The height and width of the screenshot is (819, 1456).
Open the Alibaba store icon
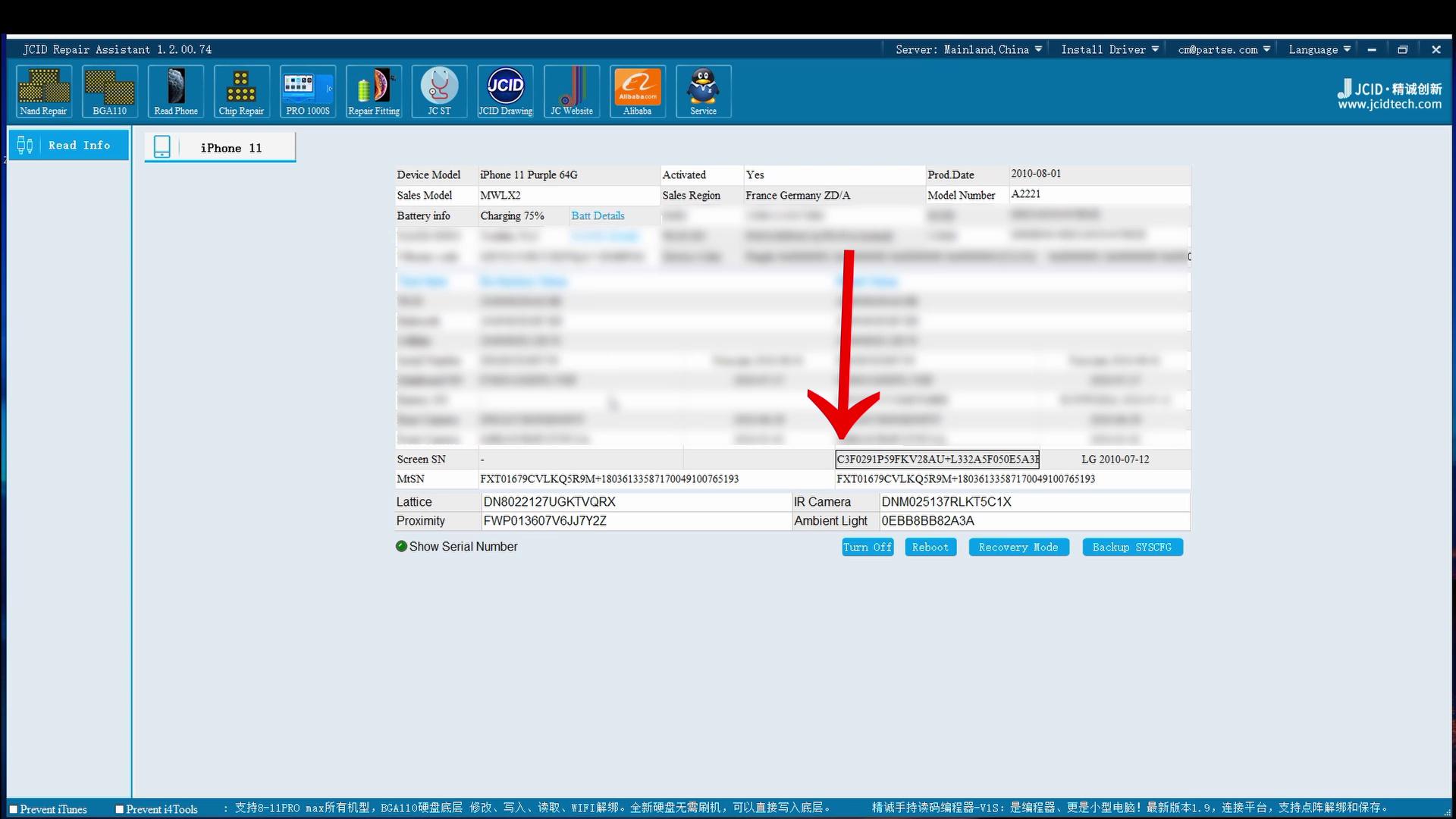pyautogui.click(x=638, y=91)
